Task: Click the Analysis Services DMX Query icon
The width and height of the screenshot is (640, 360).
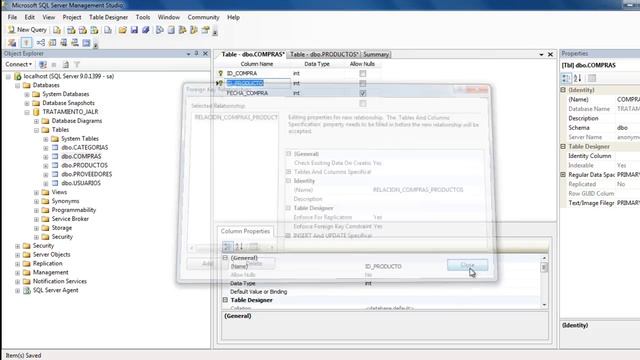Action: (x=83, y=30)
